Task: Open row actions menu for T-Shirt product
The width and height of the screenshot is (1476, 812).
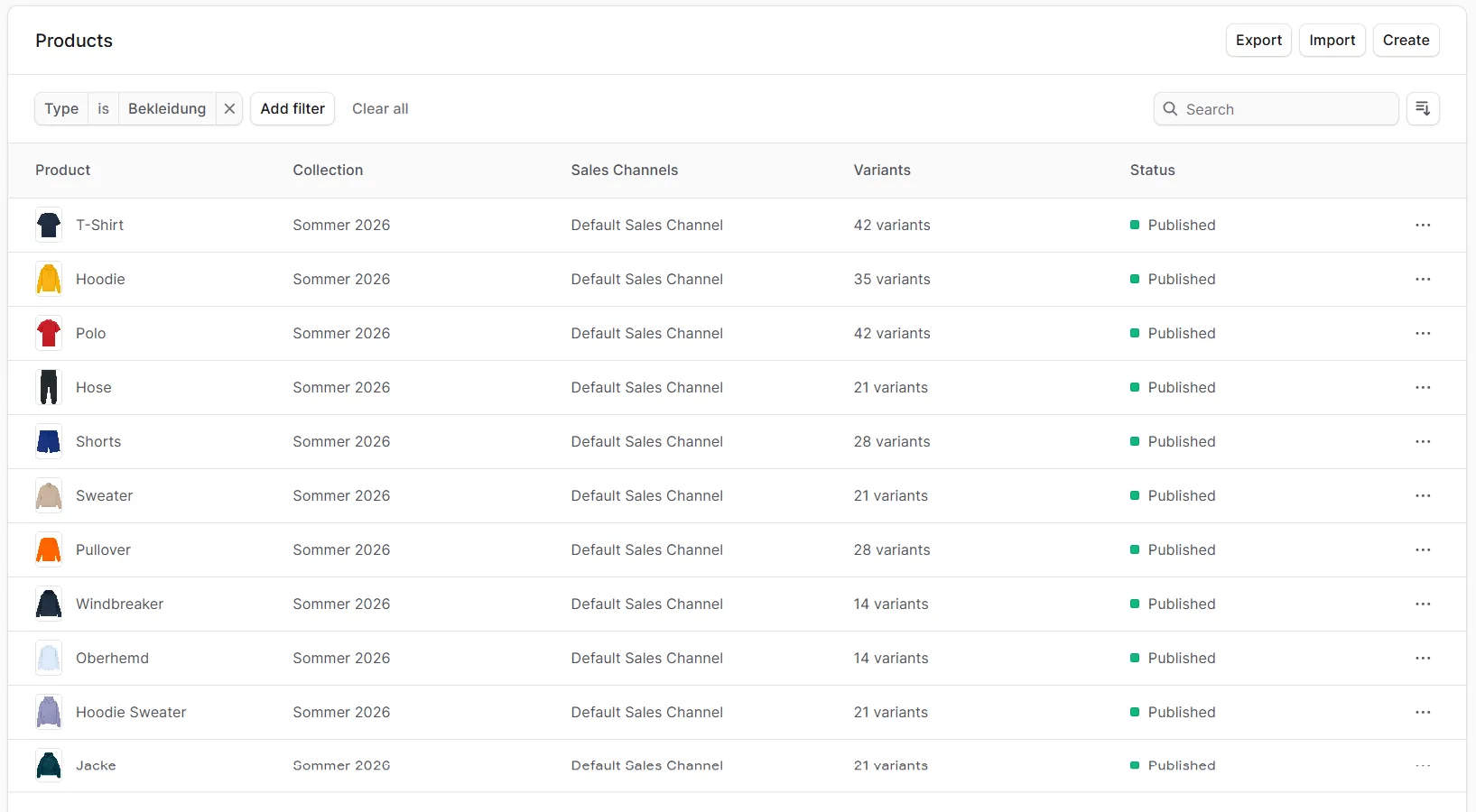Action: click(1423, 226)
